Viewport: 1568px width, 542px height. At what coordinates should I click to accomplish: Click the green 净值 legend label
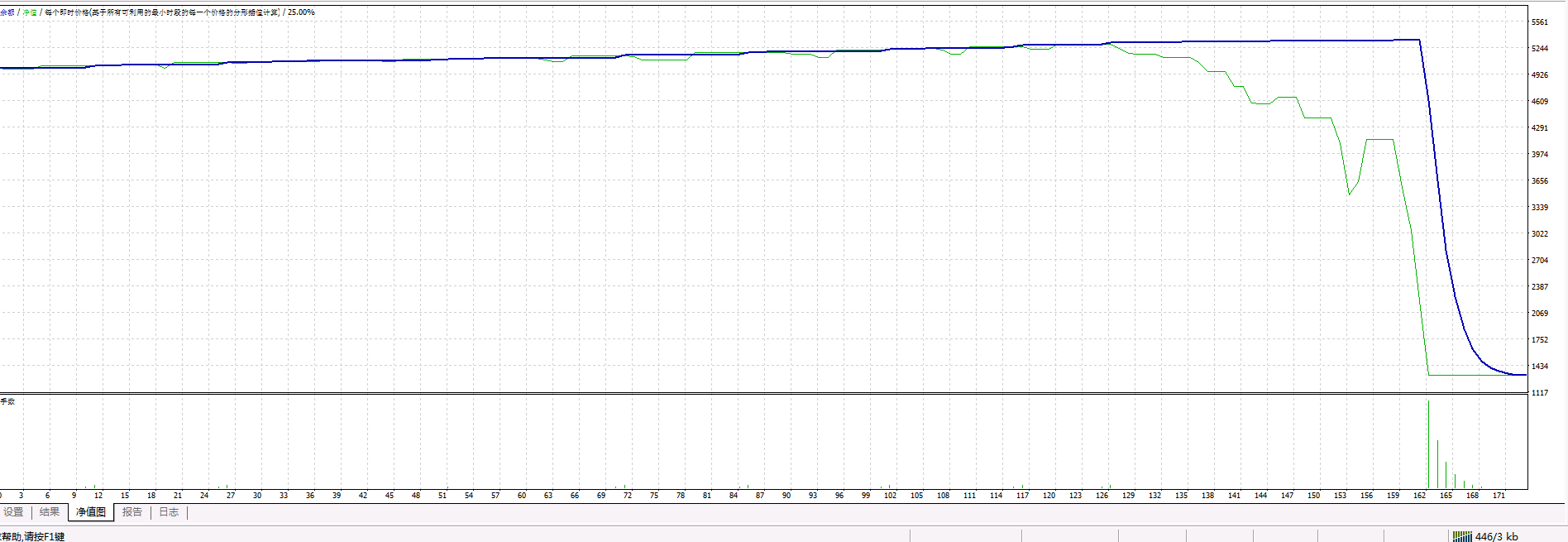(x=30, y=12)
